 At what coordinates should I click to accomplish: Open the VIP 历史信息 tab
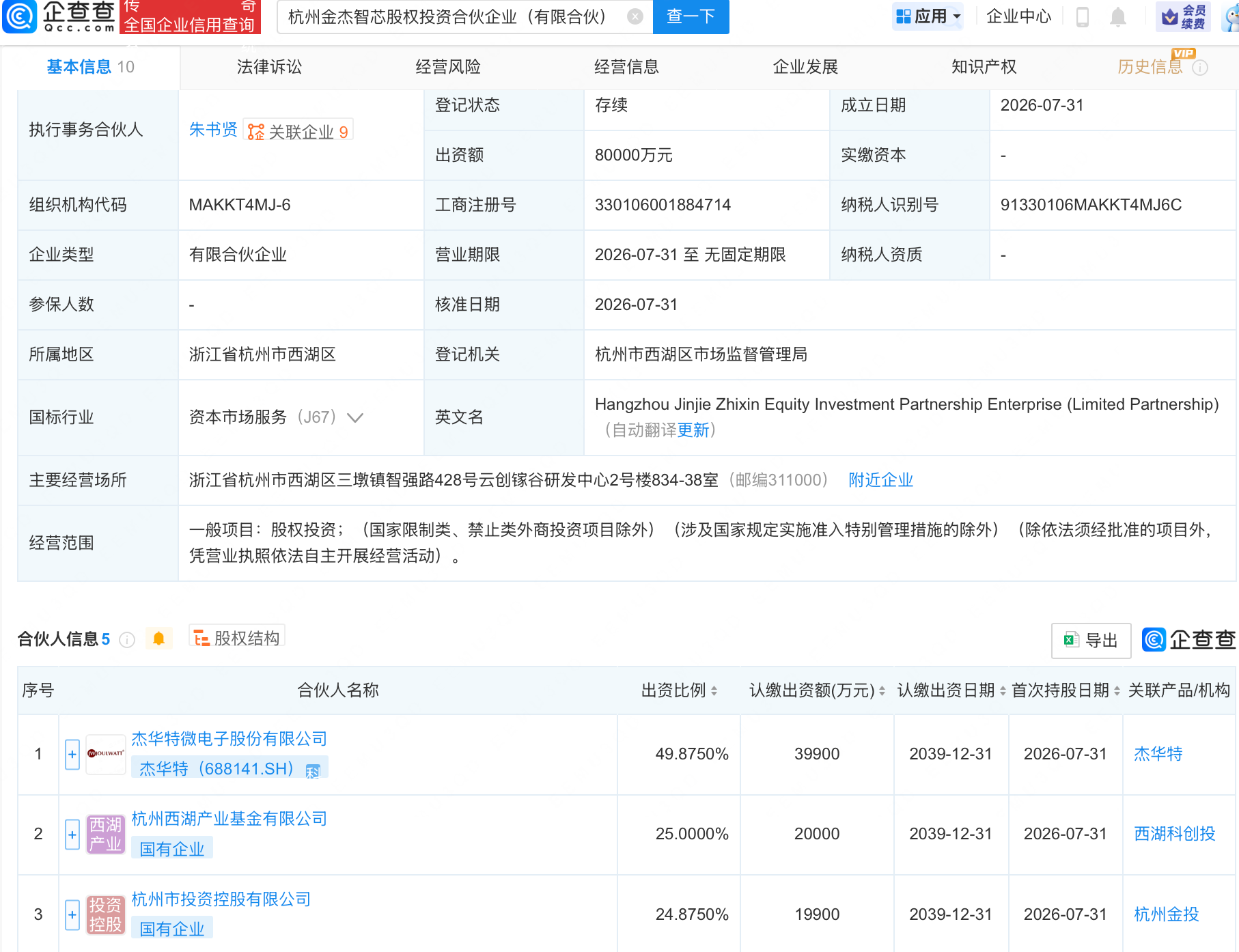pyautogui.click(x=1150, y=67)
